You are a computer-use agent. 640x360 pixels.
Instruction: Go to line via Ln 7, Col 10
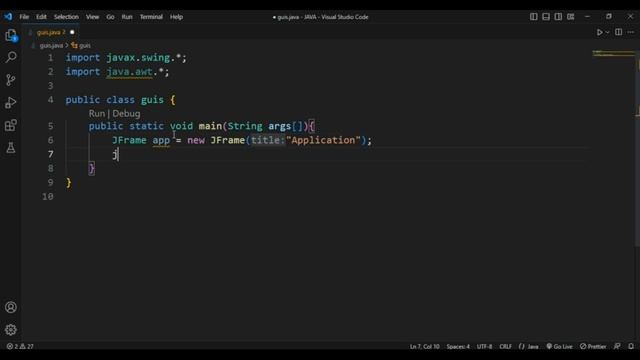[424, 347]
